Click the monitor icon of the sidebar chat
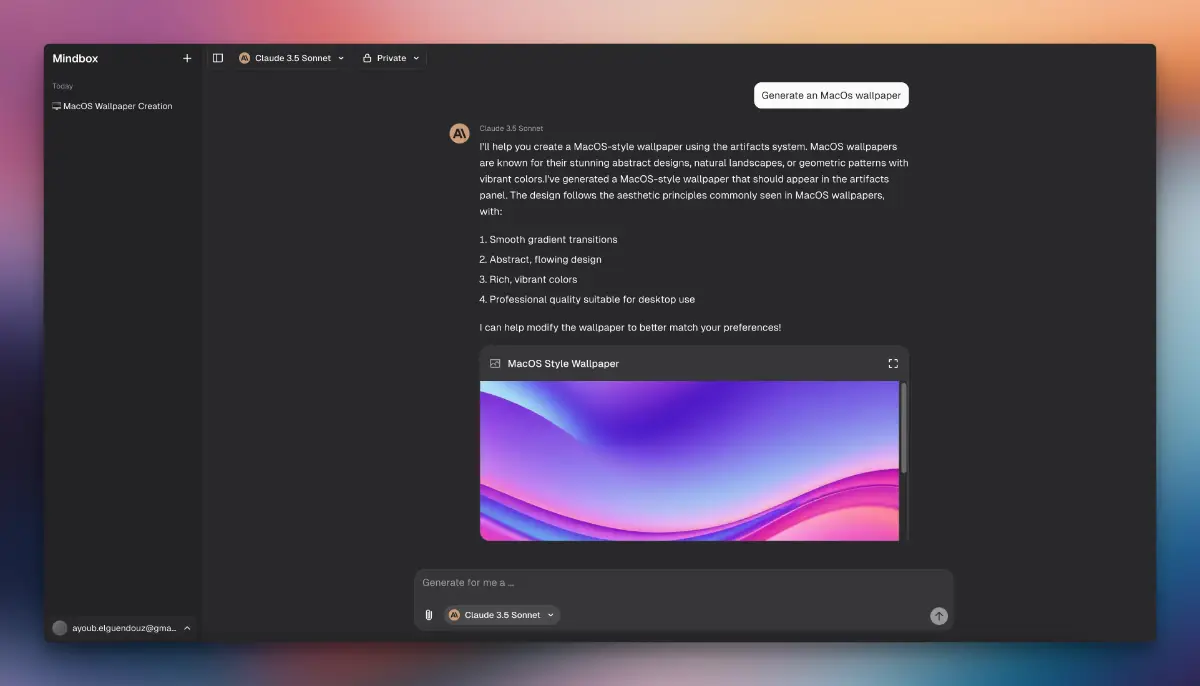The width and height of the screenshot is (1200, 686). click(57, 106)
